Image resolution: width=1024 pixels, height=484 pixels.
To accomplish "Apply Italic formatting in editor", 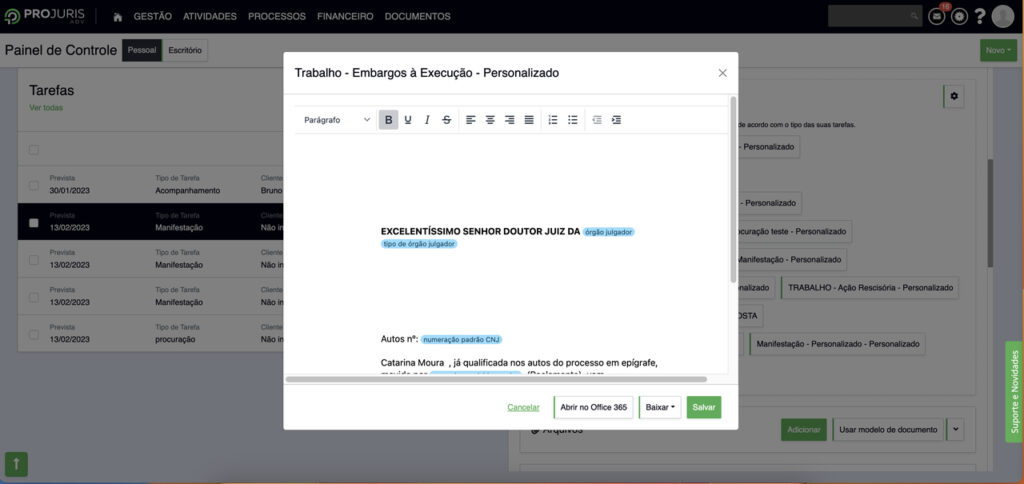I will point(427,120).
